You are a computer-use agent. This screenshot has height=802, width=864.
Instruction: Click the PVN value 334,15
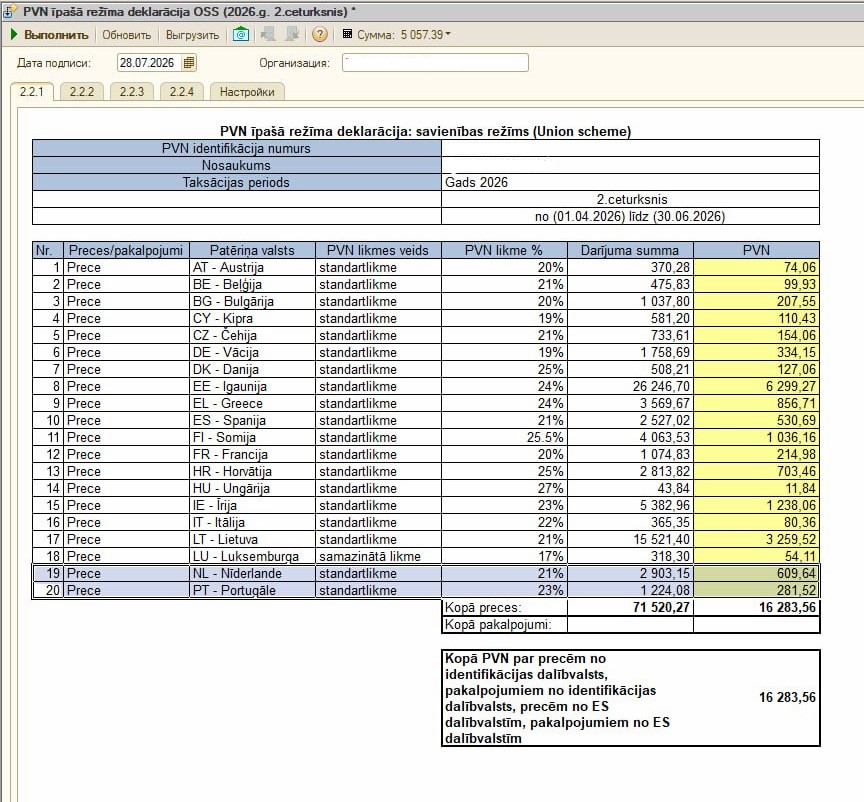757,353
